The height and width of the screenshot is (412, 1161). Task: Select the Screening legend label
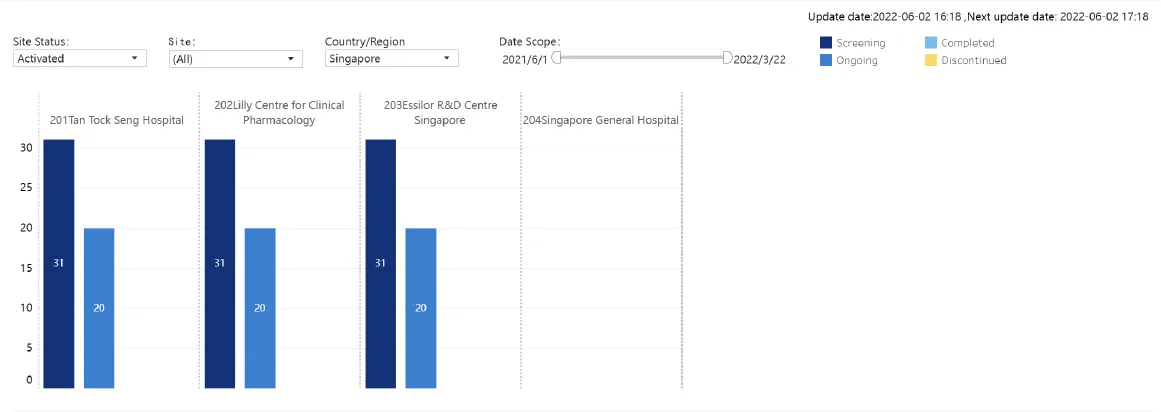(x=860, y=43)
